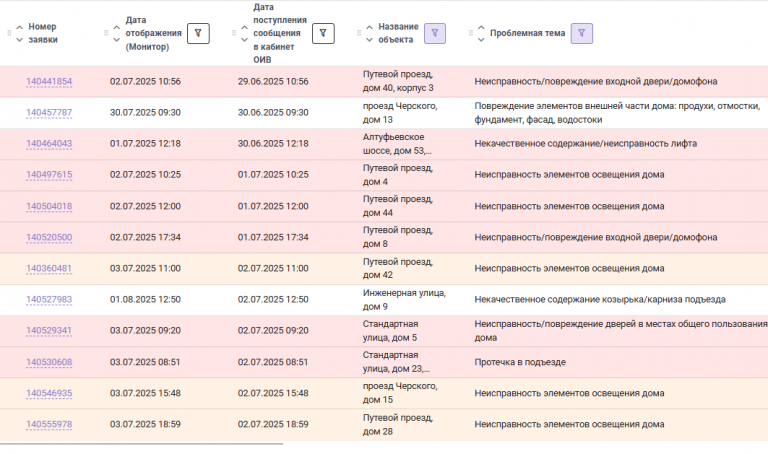768x454 pixels.
Task: Open filter for Проблемная тема column
Action: 582,33
